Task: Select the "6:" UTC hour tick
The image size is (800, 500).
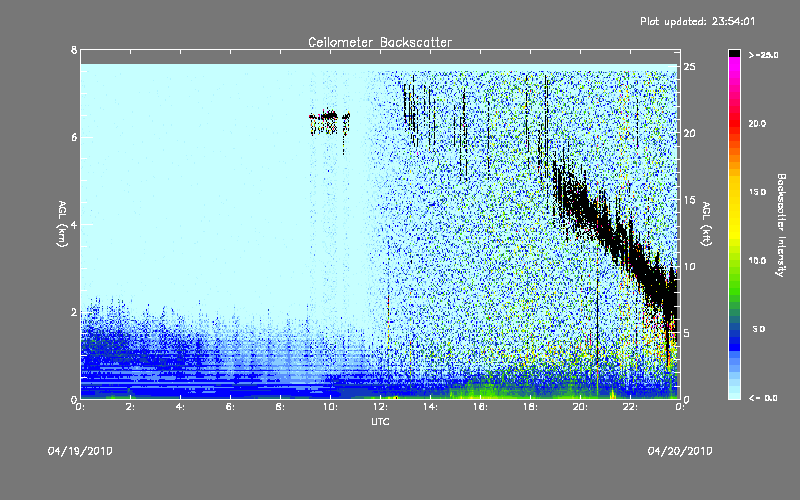Action: (230, 407)
